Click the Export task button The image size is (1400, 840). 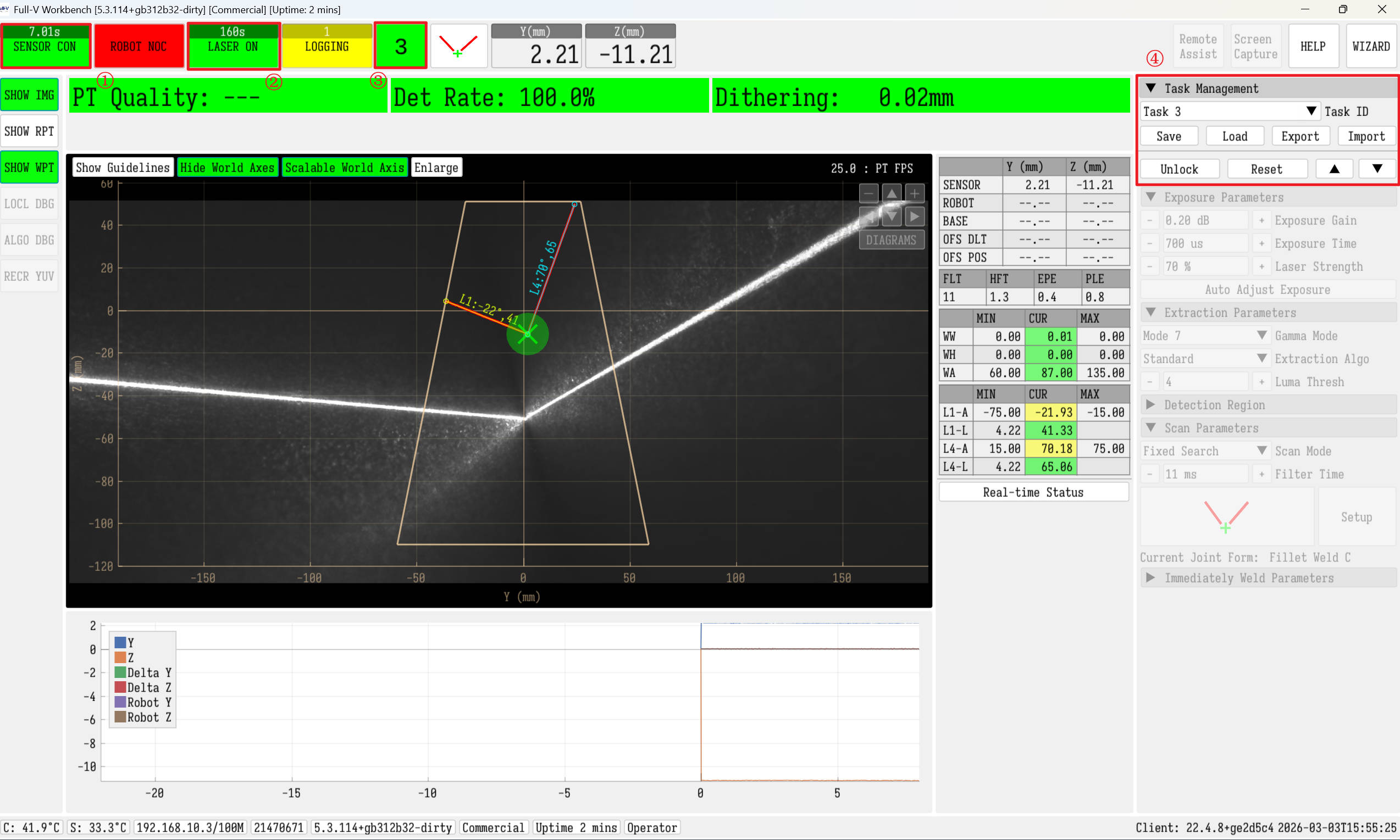[1300, 136]
